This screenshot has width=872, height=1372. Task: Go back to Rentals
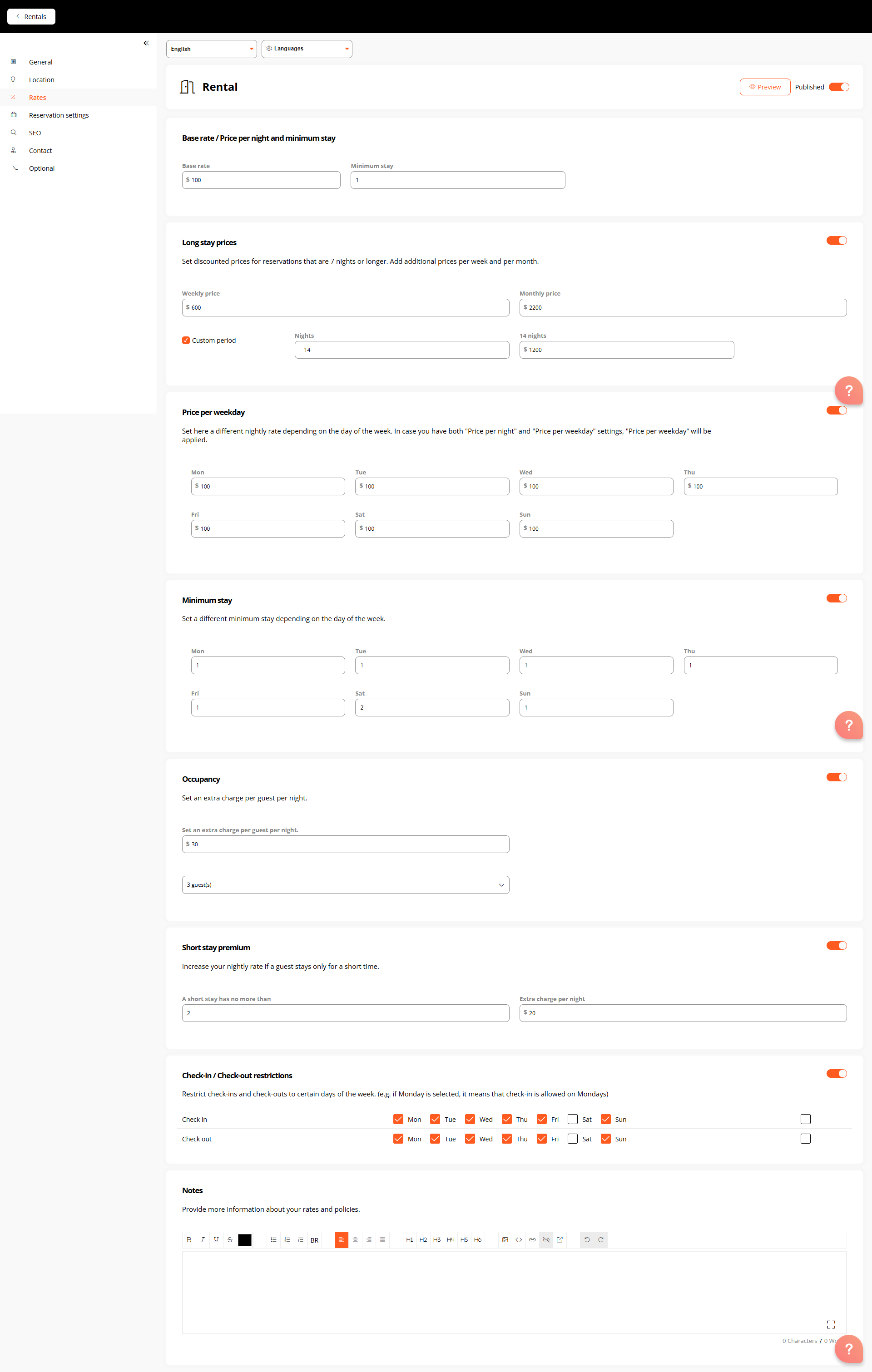click(x=31, y=16)
